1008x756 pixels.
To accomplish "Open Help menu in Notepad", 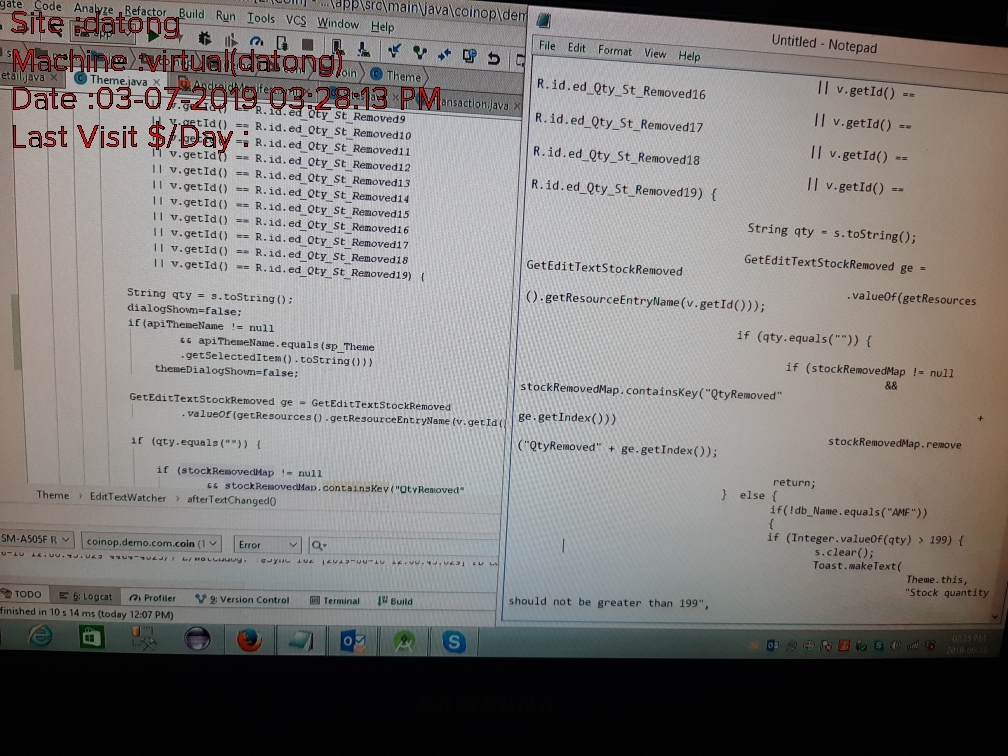I will [x=689, y=56].
